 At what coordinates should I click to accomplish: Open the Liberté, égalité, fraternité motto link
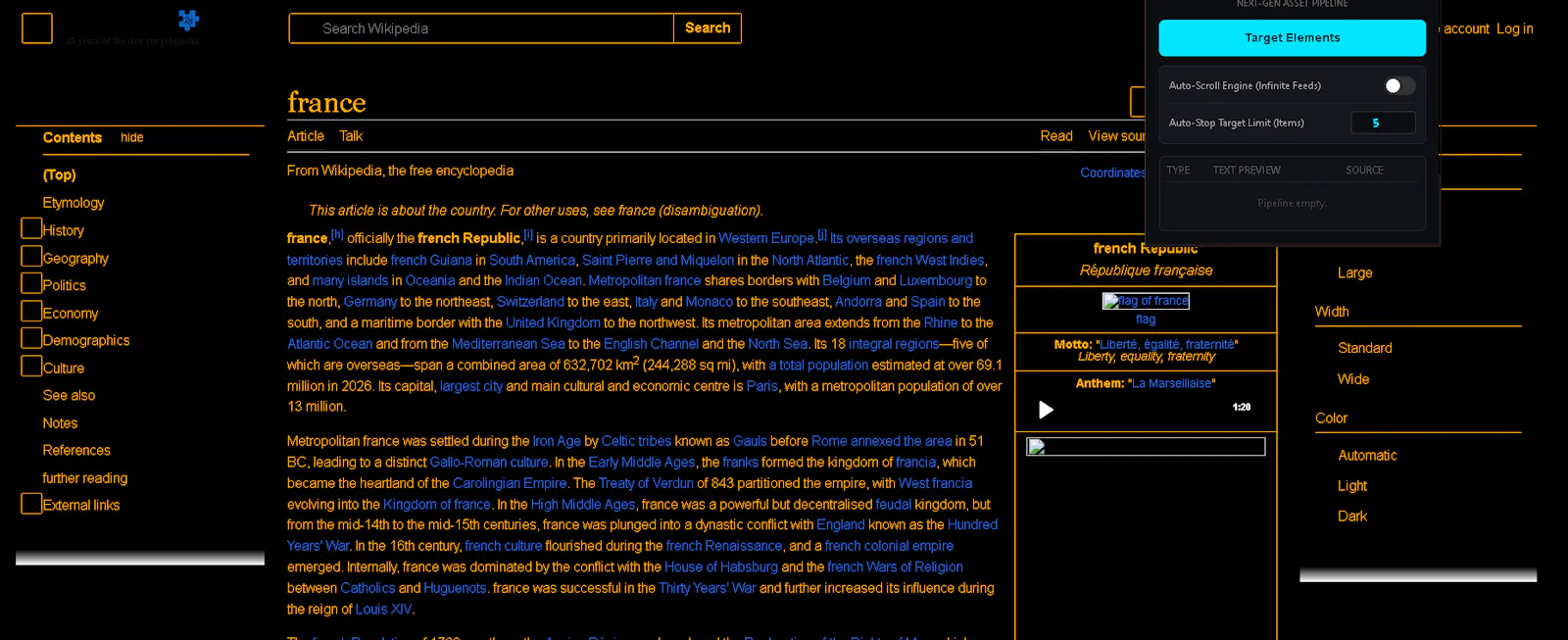click(1166, 344)
